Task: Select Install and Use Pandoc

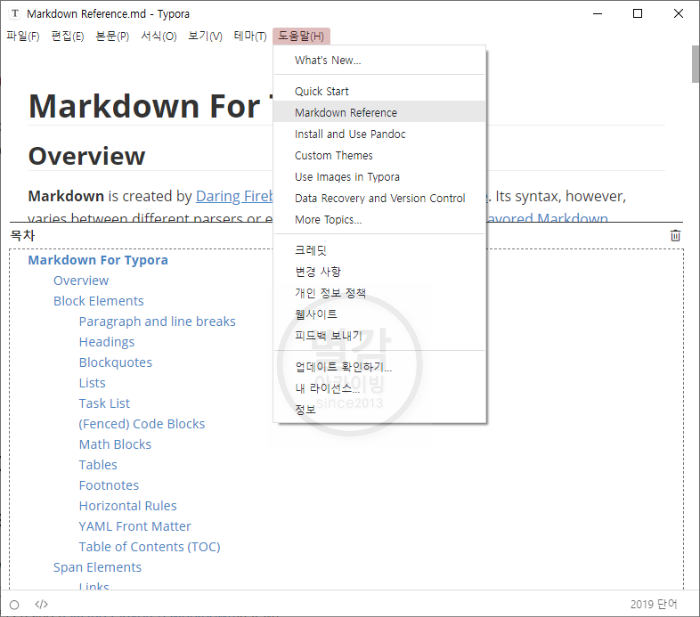Action: (379, 134)
